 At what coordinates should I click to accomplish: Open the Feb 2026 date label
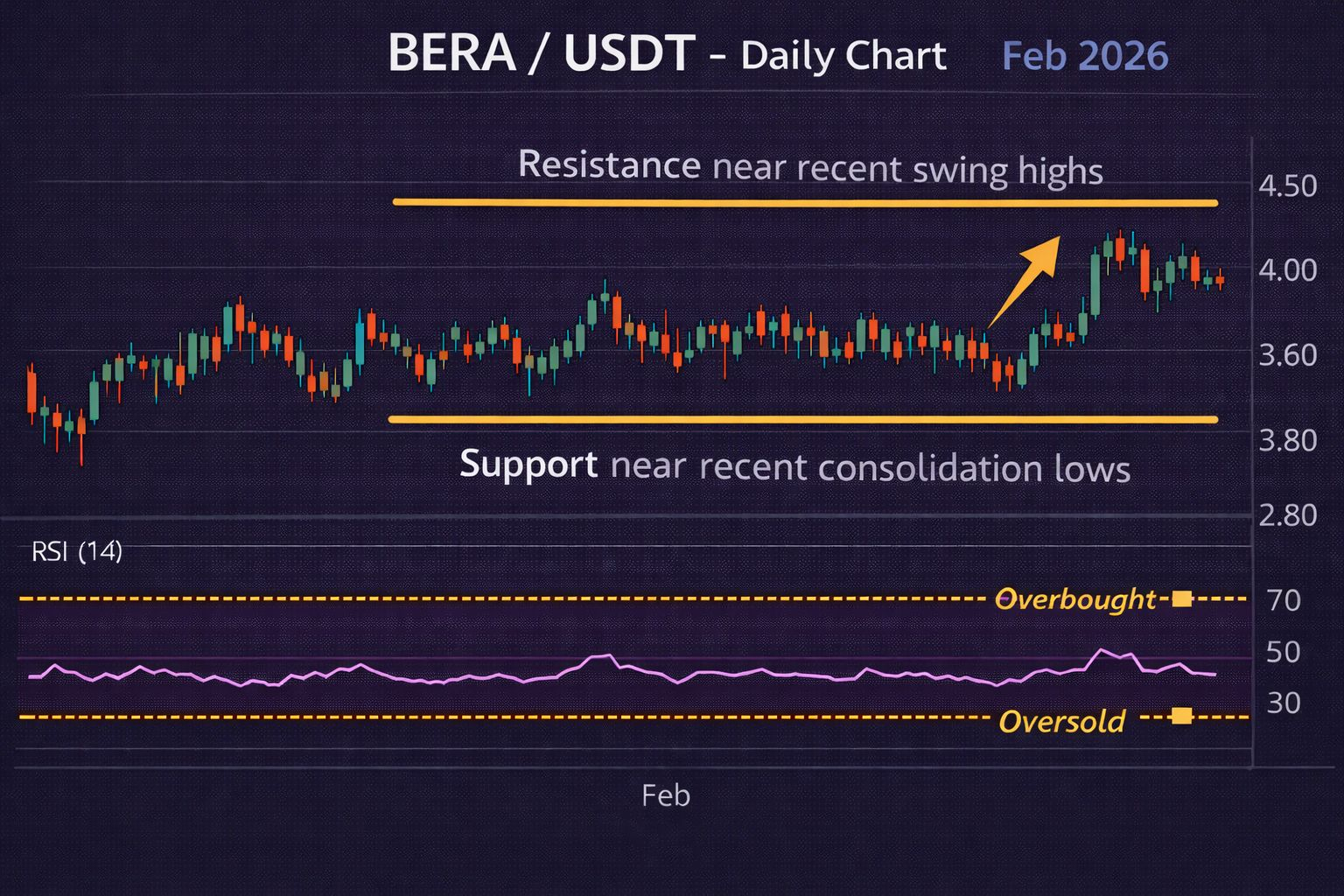tap(1084, 56)
